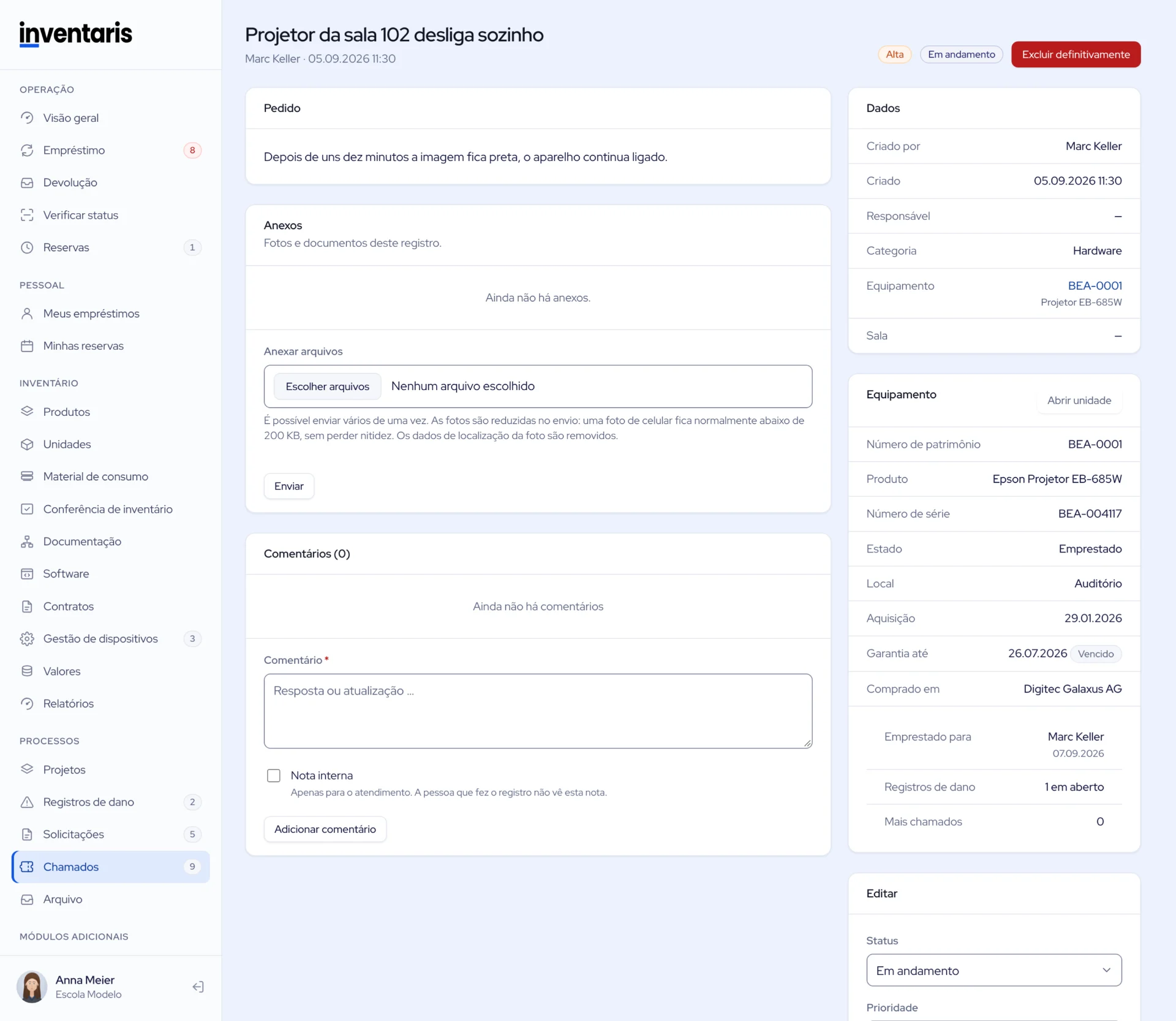Image resolution: width=1176 pixels, height=1021 pixels.
Task: Open the Chamados sidebar entry
Action: coord(110,867)
